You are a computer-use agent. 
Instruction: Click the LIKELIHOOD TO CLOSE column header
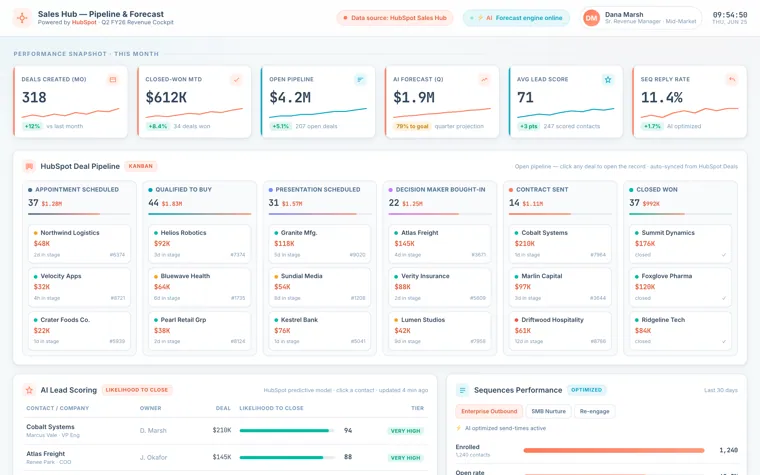271,408
